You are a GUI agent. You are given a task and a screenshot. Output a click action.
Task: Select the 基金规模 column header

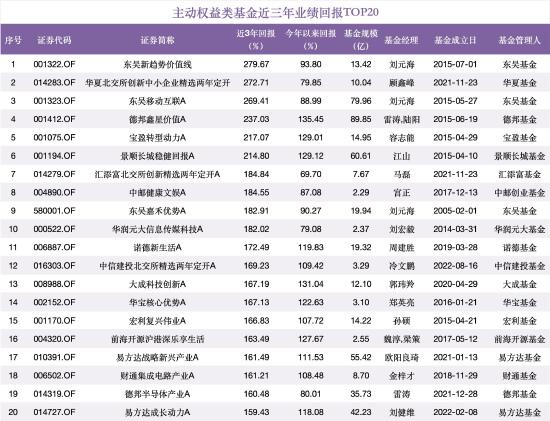click(361, 39)
